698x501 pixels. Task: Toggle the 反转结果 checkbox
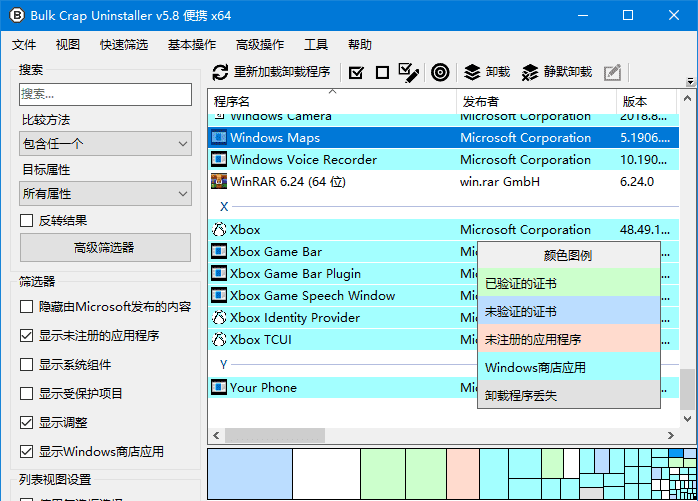[x=26, y=220]
